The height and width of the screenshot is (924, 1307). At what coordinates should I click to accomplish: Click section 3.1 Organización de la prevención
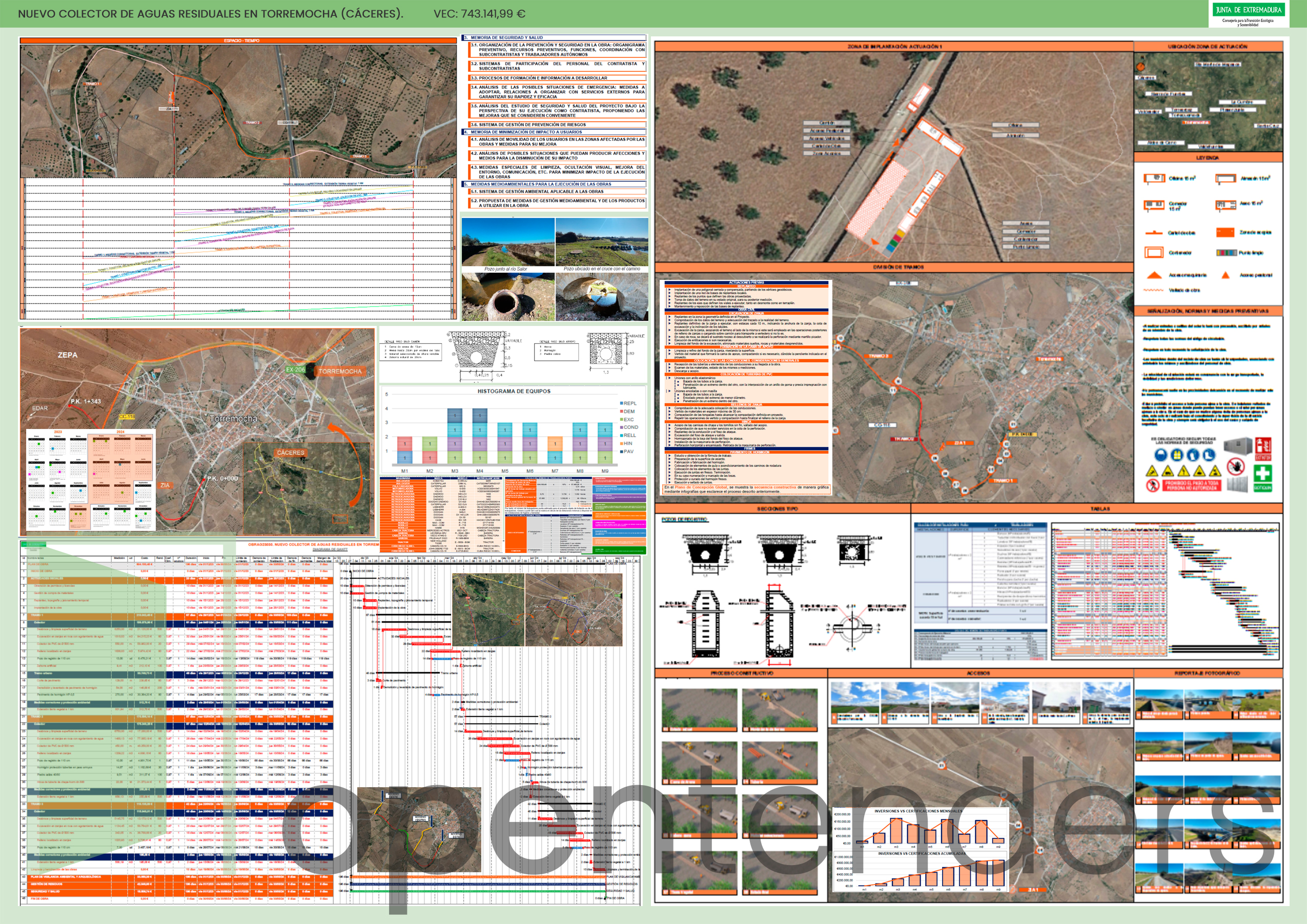557,50
